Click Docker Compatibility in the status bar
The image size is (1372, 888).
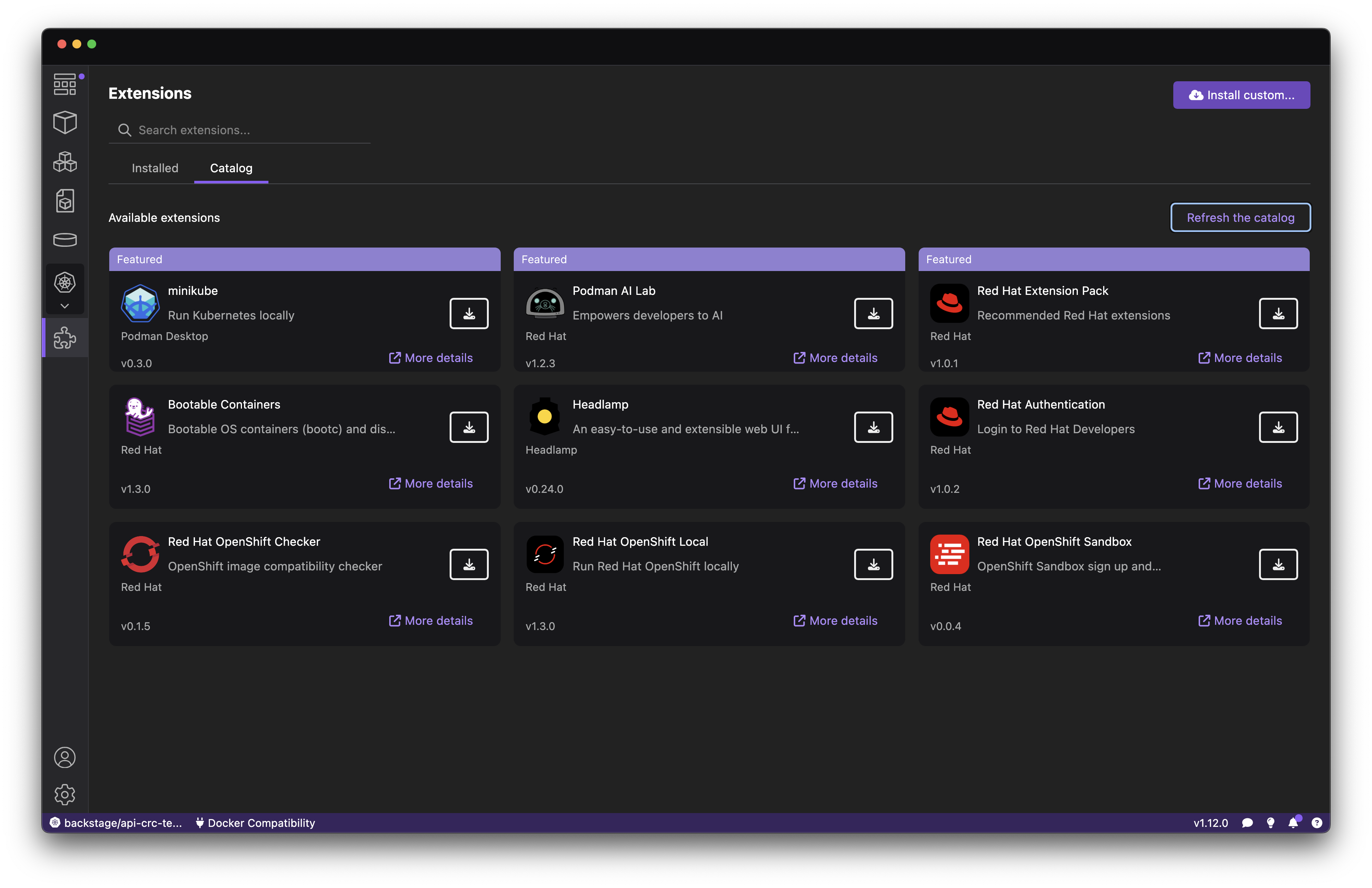point(255,823)
